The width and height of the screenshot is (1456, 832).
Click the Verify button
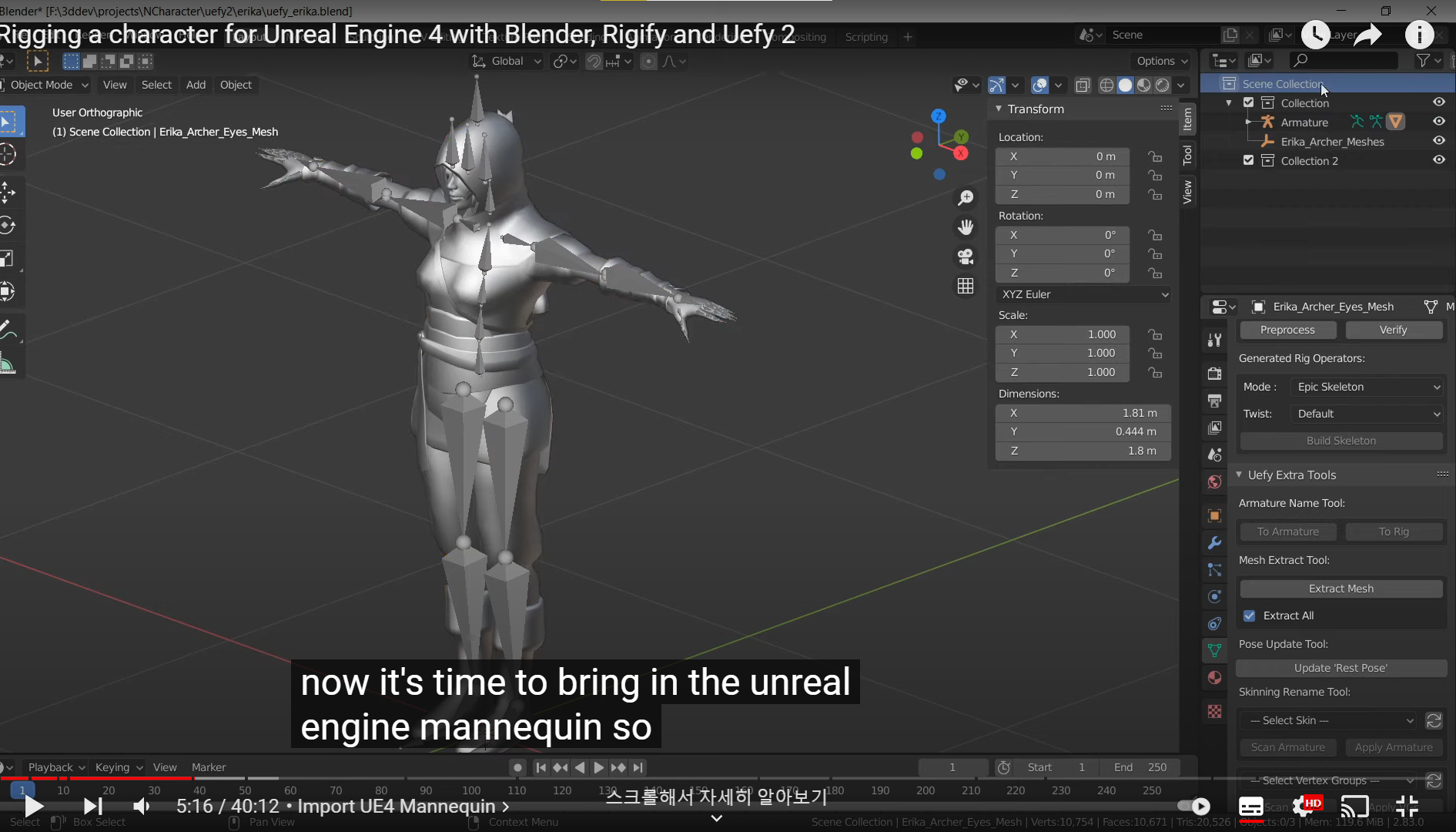click(x=1393, y=330)
